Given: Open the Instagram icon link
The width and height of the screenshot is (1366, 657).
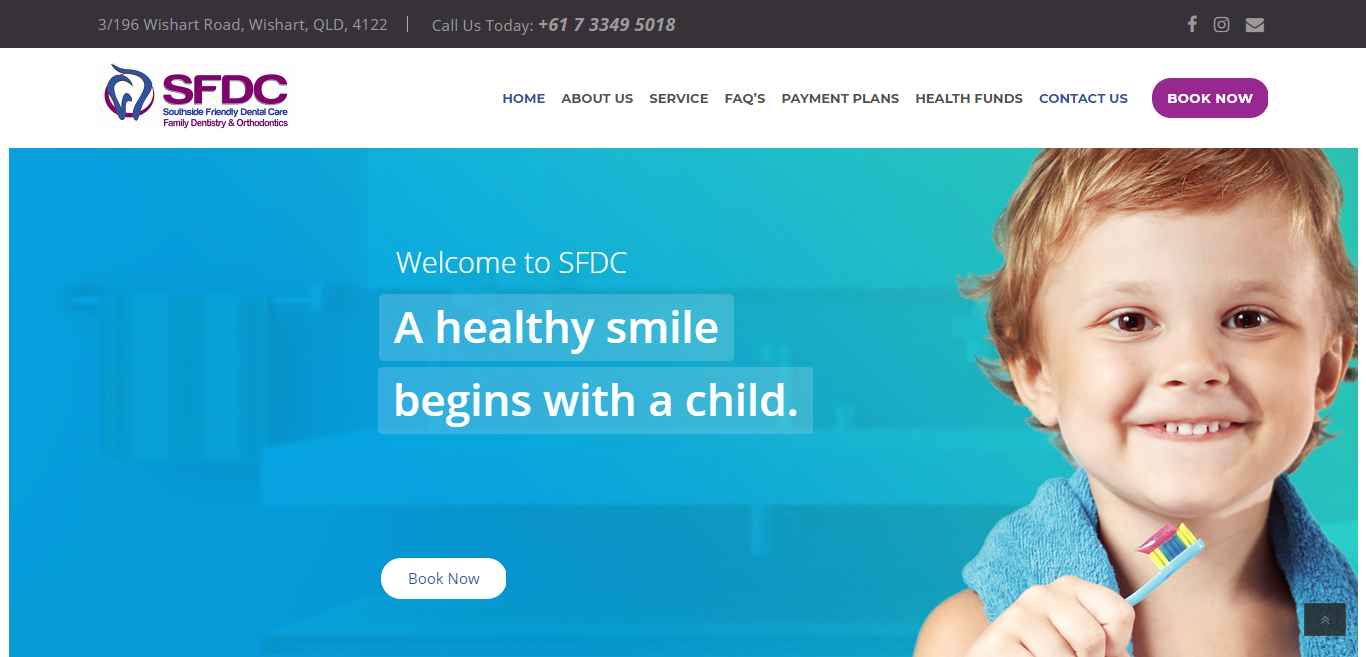Looking at the screenshot, I should tap(1221, 24).
